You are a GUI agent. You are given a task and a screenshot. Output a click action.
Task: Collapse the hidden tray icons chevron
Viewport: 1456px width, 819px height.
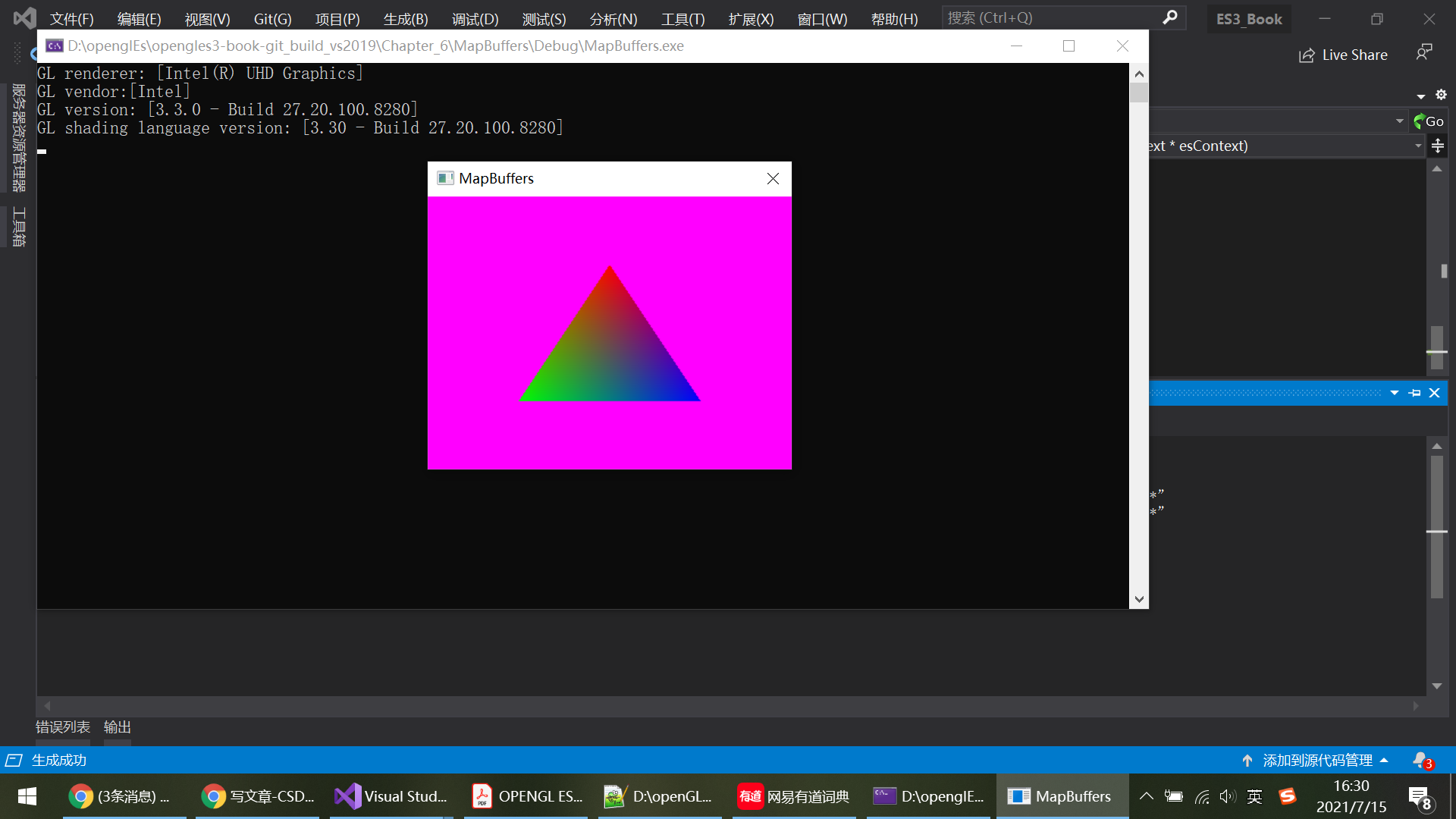[1146, 796]
